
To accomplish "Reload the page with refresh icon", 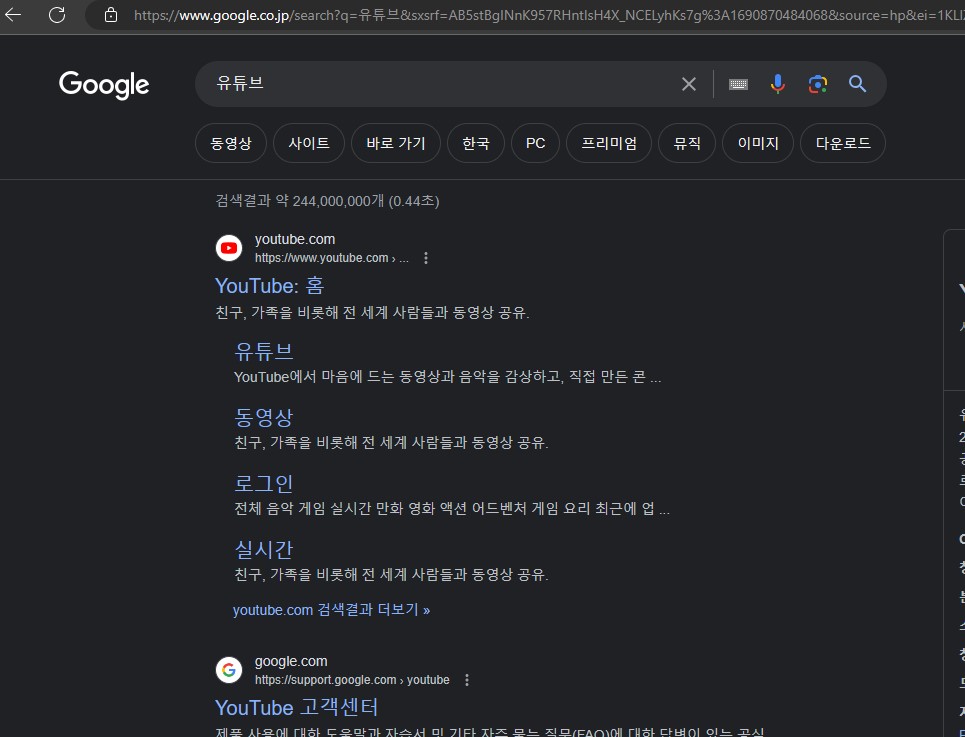I will (x=57, y=15).
